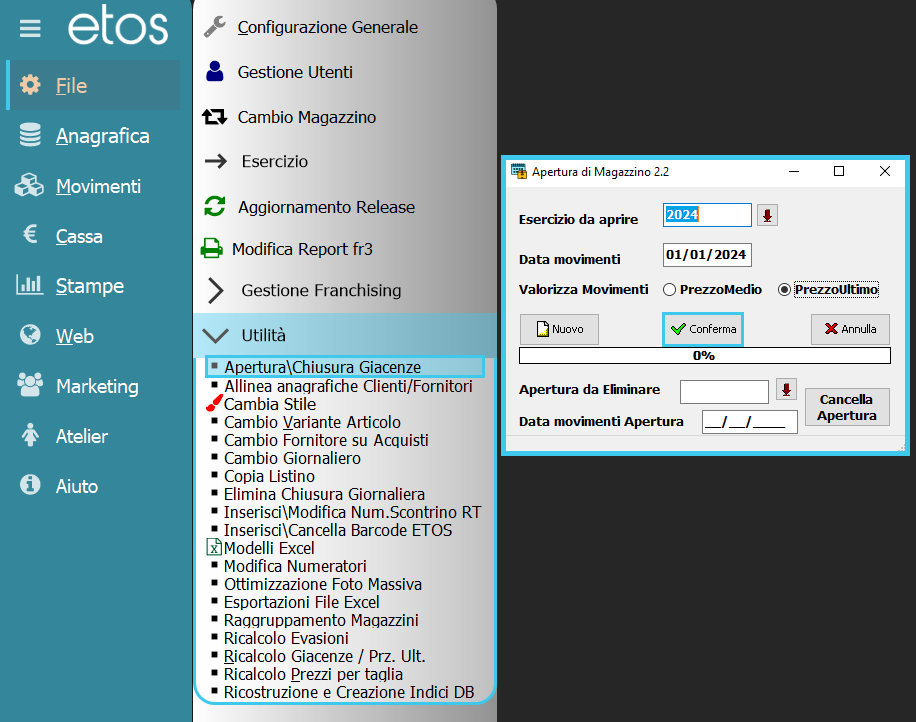Click the Cassa euro icon

tap(30, 234)
